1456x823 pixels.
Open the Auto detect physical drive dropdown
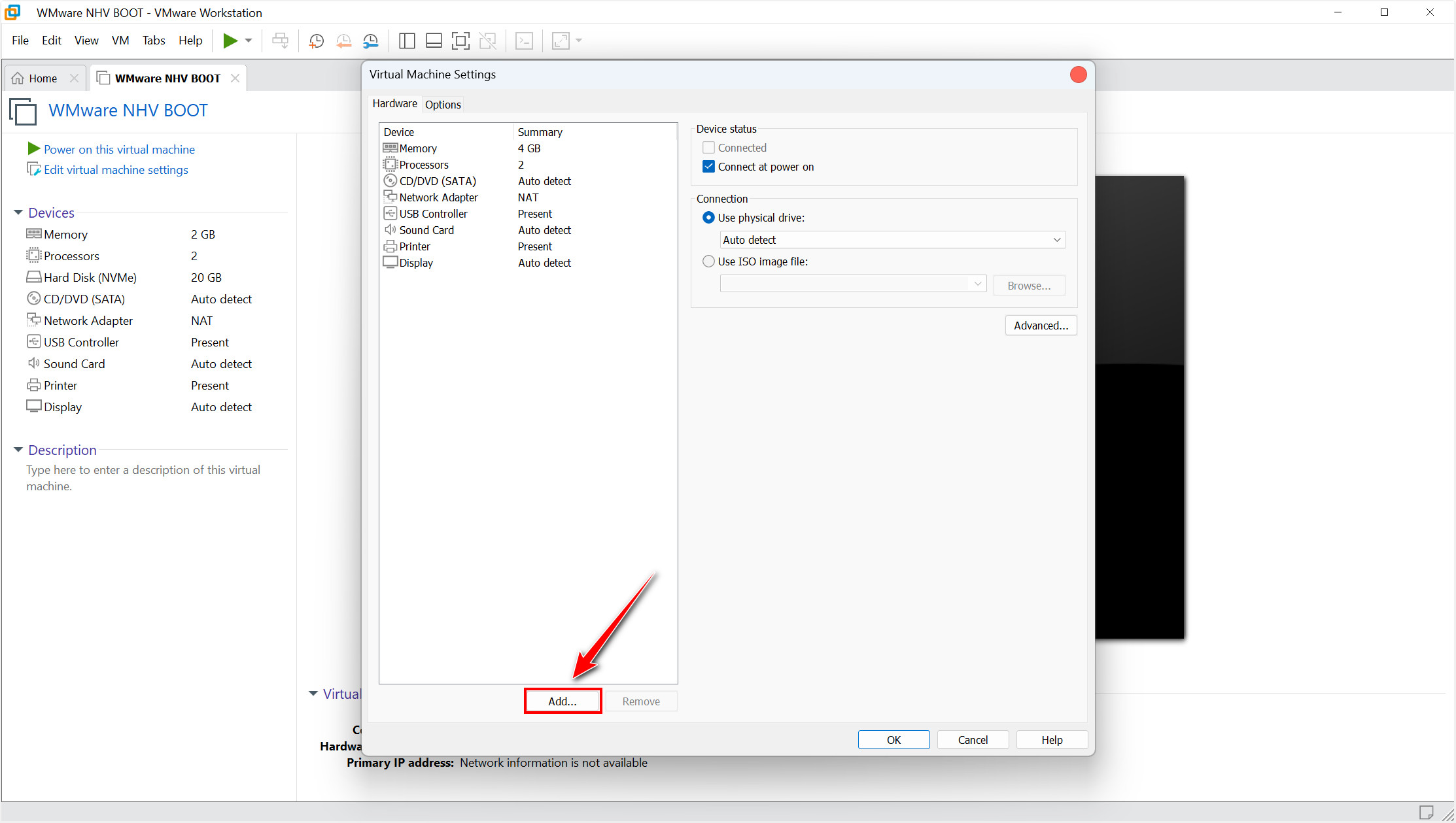[892, 240]
